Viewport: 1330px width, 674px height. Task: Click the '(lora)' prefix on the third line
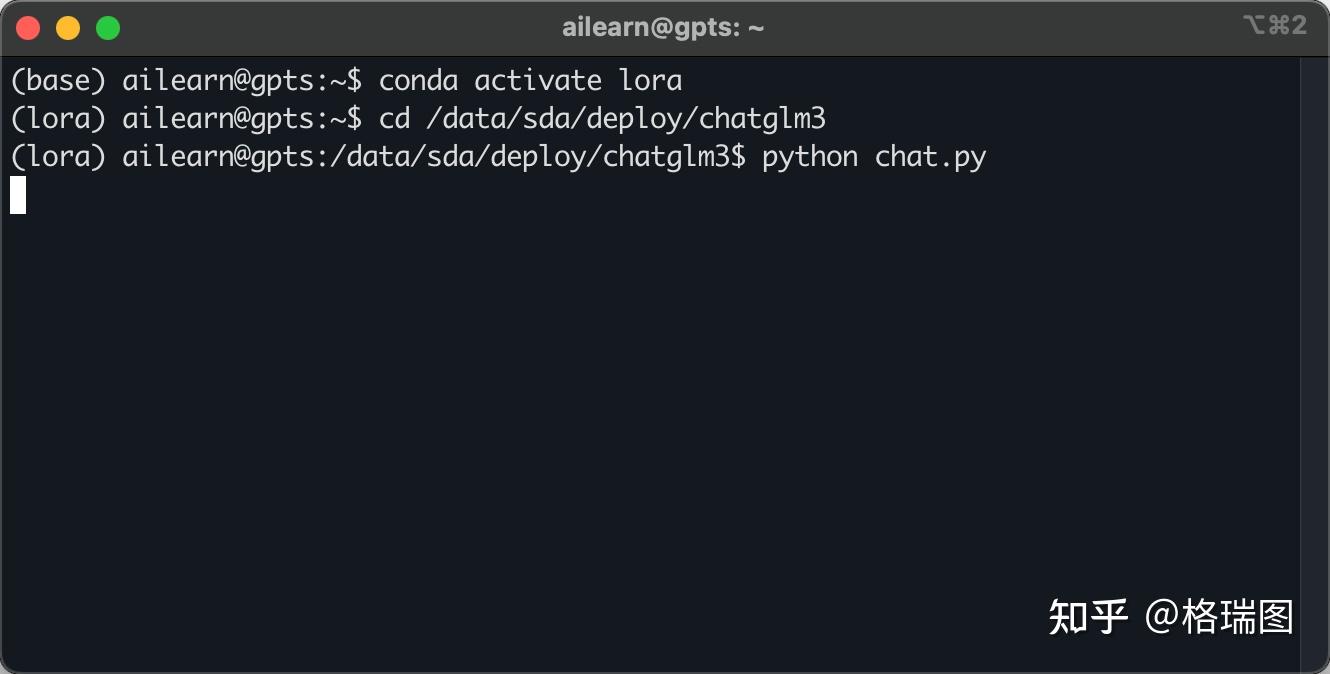coord(58,157)
